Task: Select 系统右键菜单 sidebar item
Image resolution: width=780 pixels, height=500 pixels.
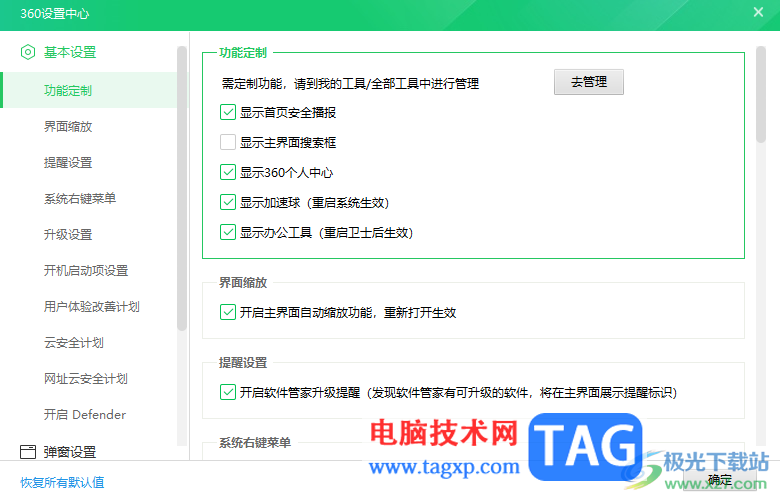Action: [x=80, y=199]
